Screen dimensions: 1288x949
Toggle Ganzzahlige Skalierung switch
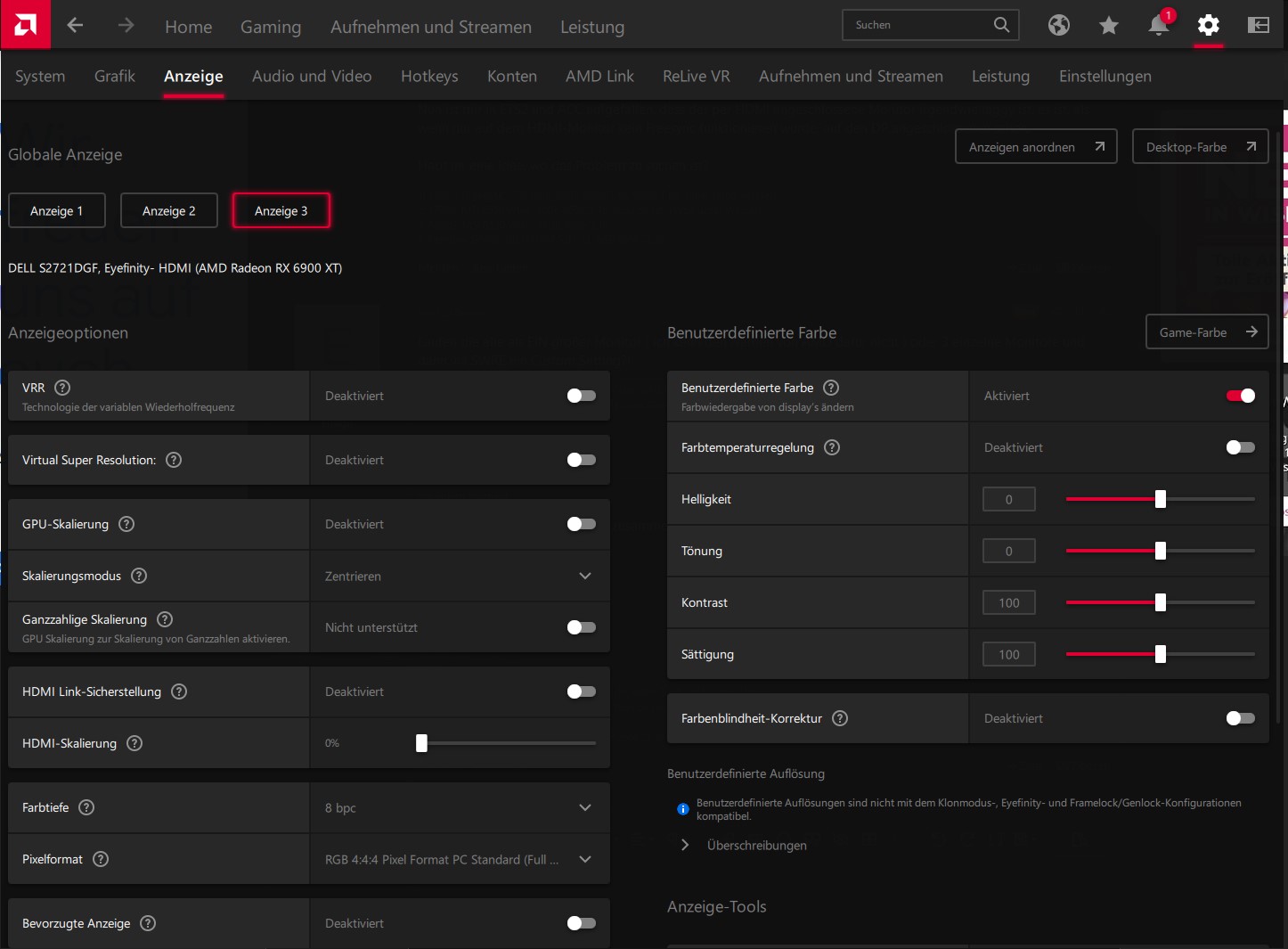pyautogui.click(x=582, y=627)
